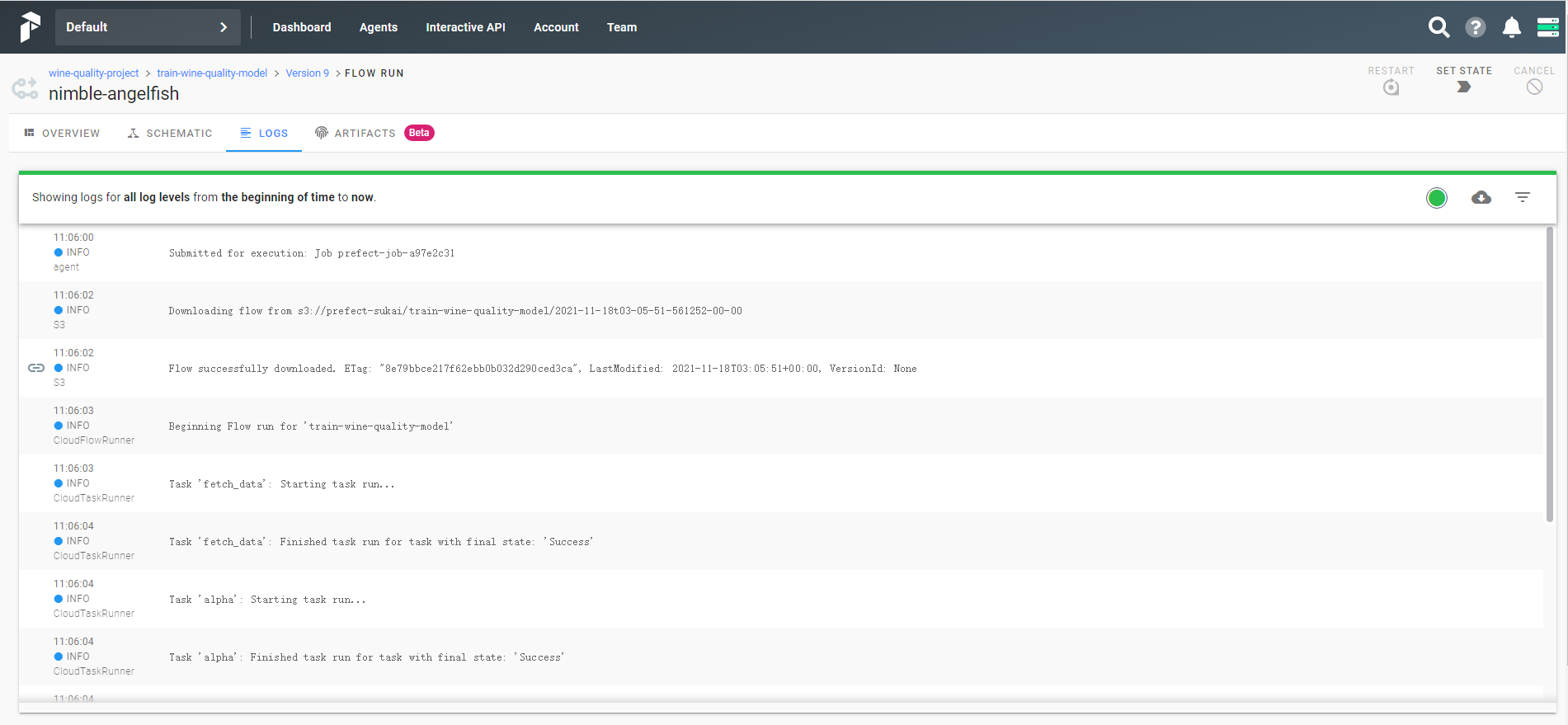The image size is (1568, 725).
Task: Open the log filter icon
Action: 1523,197
